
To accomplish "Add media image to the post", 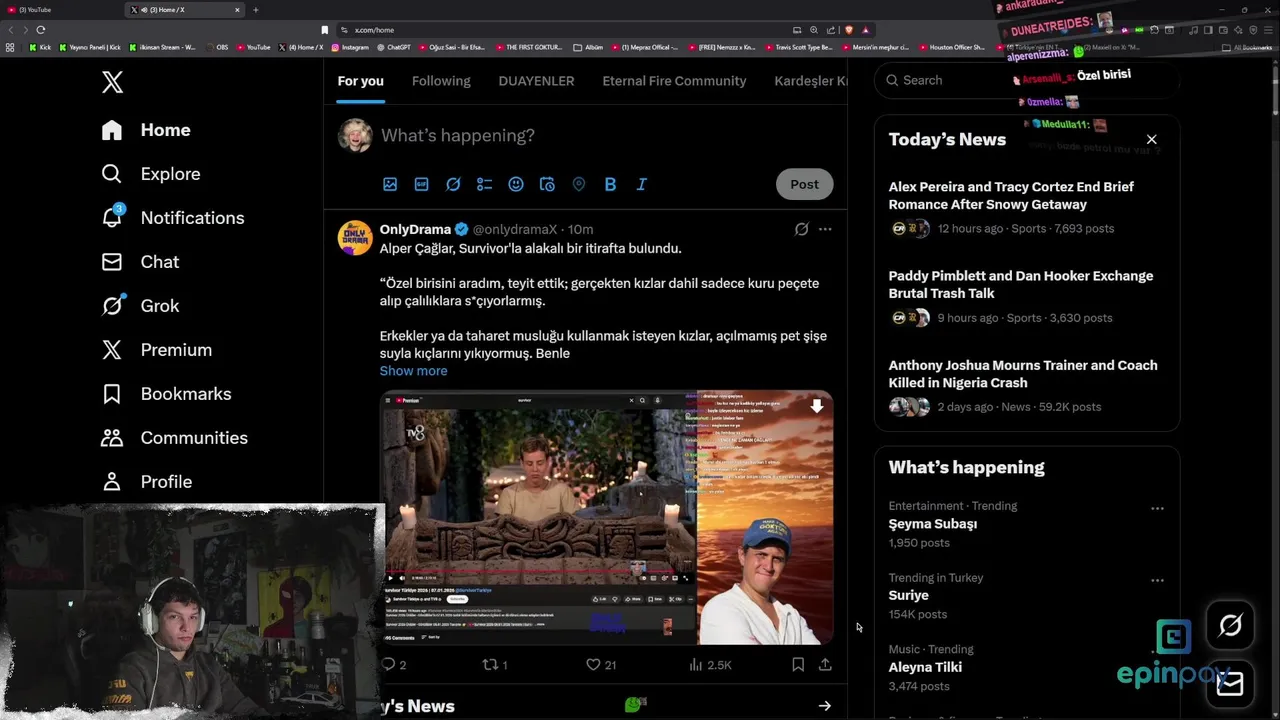I will (x=390, y=184).
